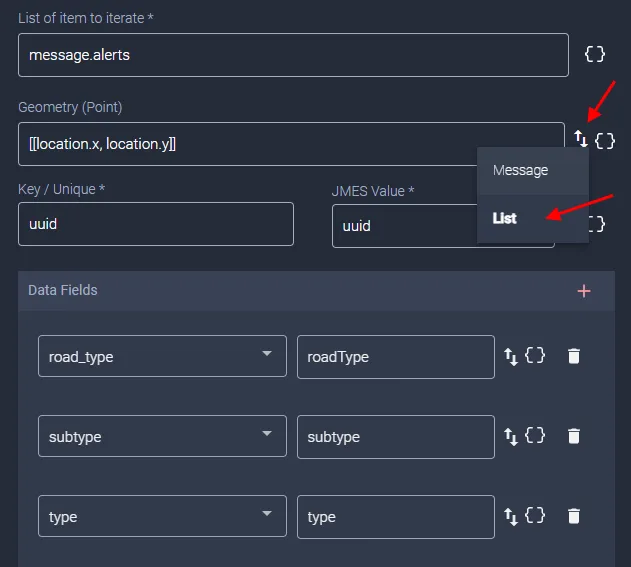Toggle source arrows icon in type row

[x=511, y=517]
